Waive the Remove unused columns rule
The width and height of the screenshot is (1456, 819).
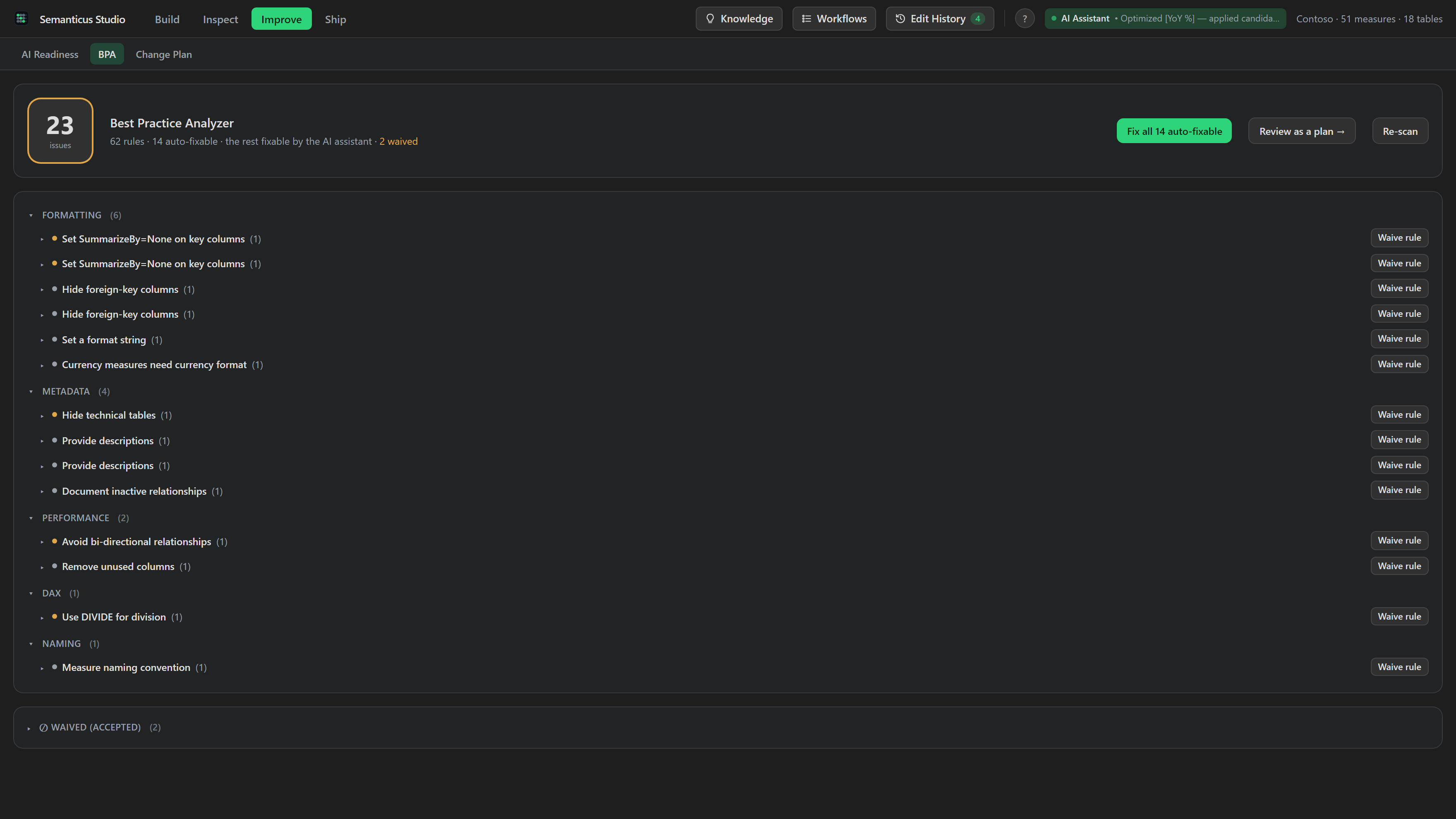pyautogui.click(x=1399, y=566)
